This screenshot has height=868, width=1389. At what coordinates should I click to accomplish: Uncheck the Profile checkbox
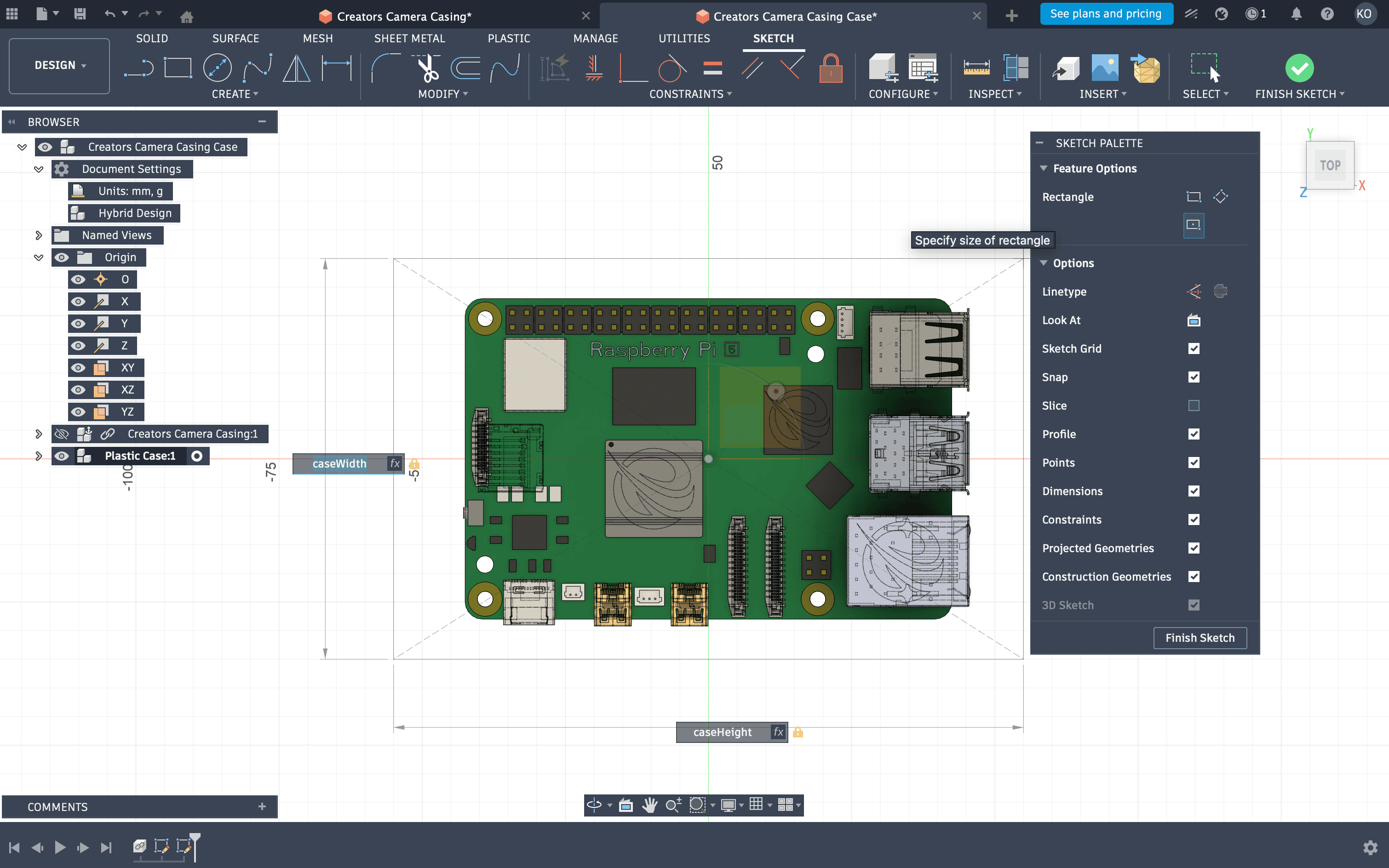(x=1194, y=434)
